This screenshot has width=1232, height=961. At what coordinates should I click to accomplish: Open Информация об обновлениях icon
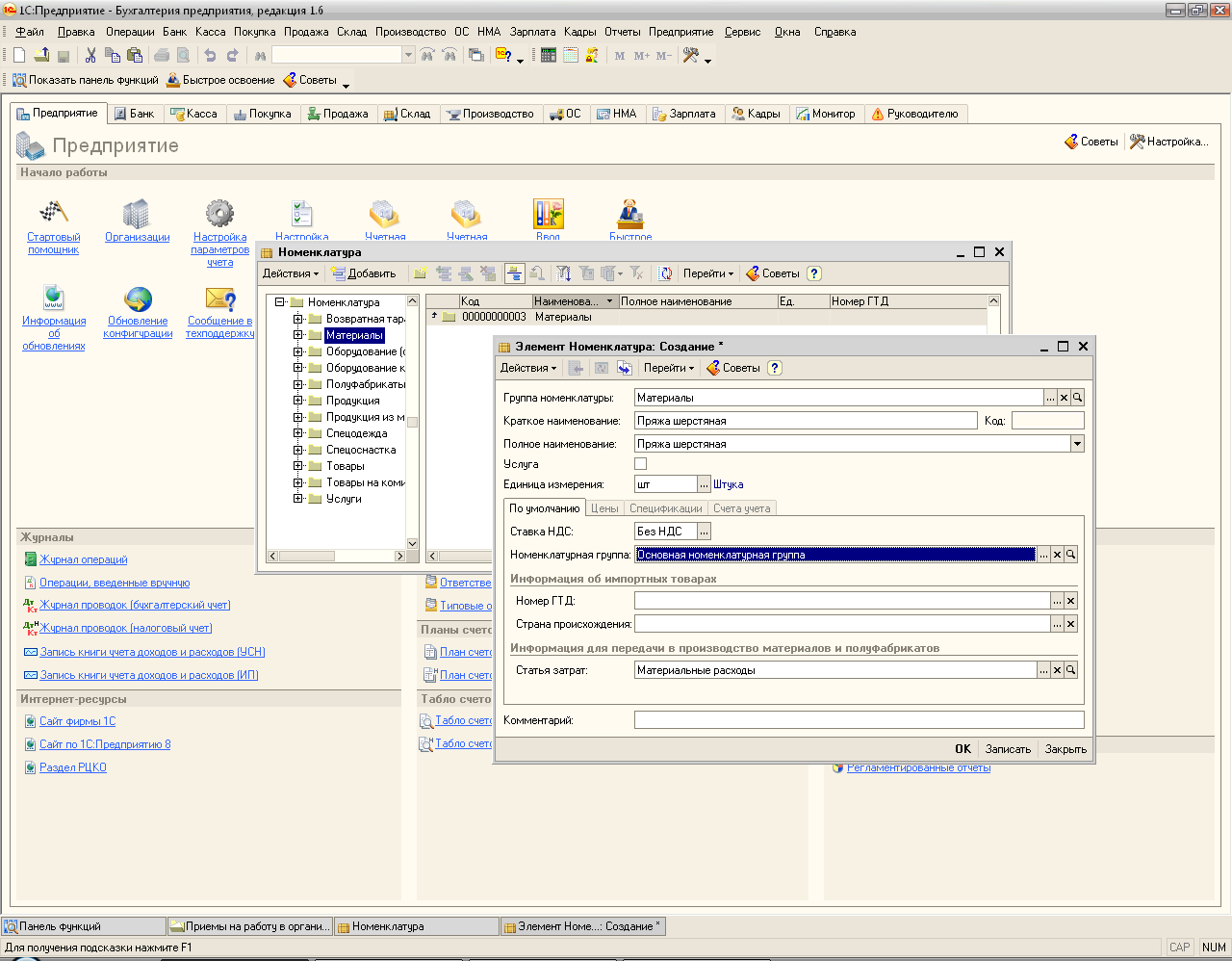[x=54, y=298]
